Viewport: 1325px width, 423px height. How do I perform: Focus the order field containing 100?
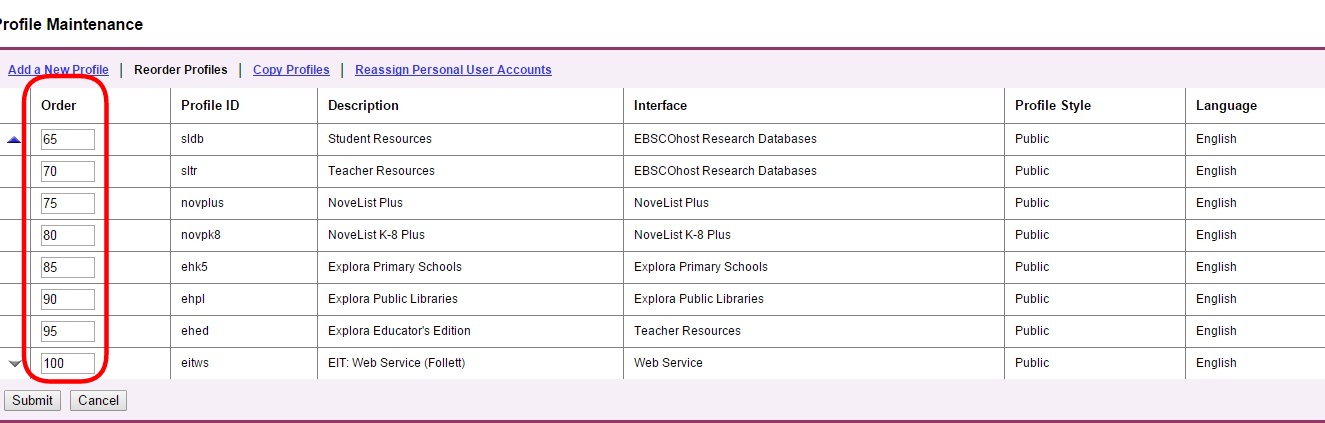(x=68, y=363)
